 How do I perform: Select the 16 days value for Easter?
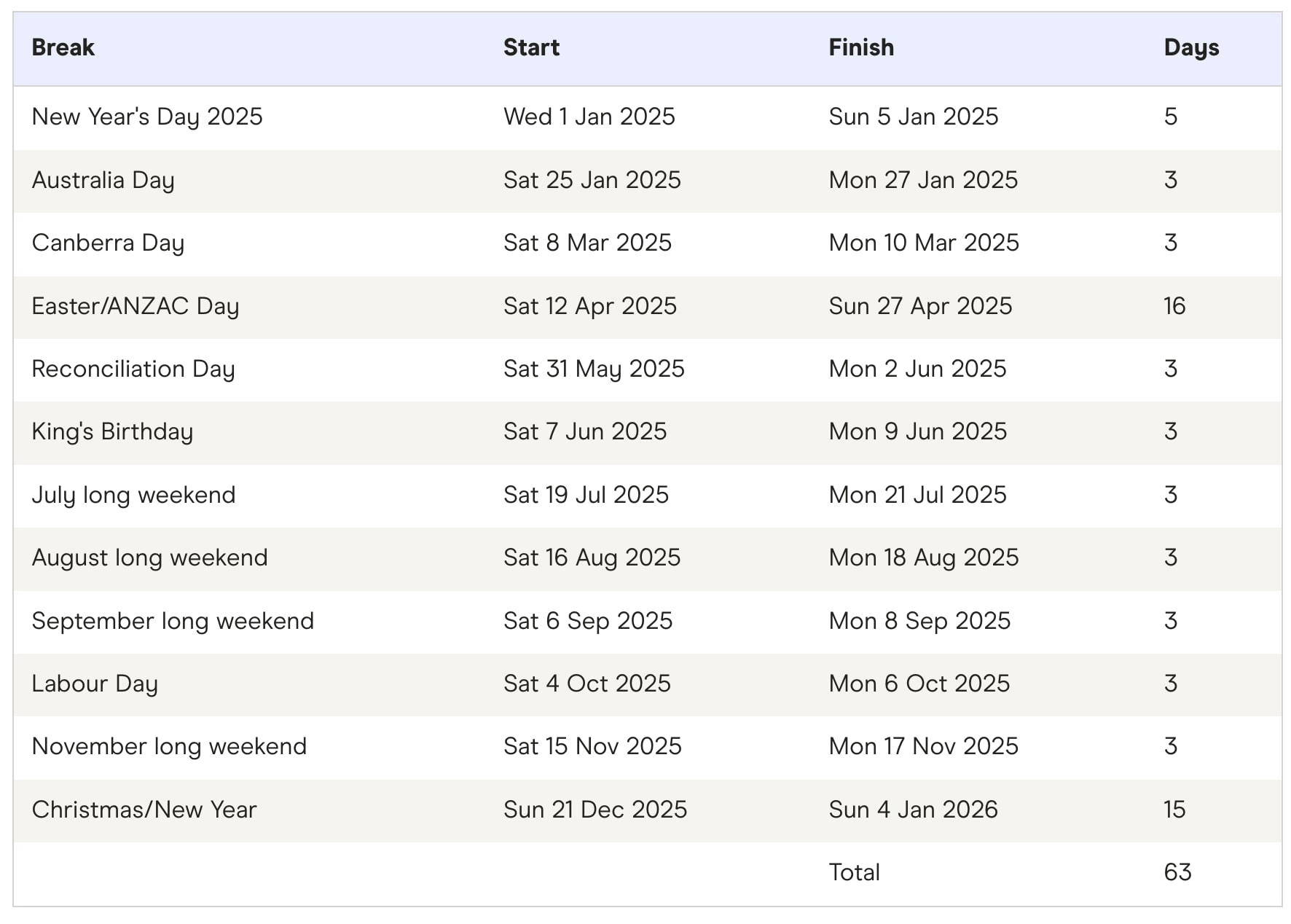[x=1174, y=306]
